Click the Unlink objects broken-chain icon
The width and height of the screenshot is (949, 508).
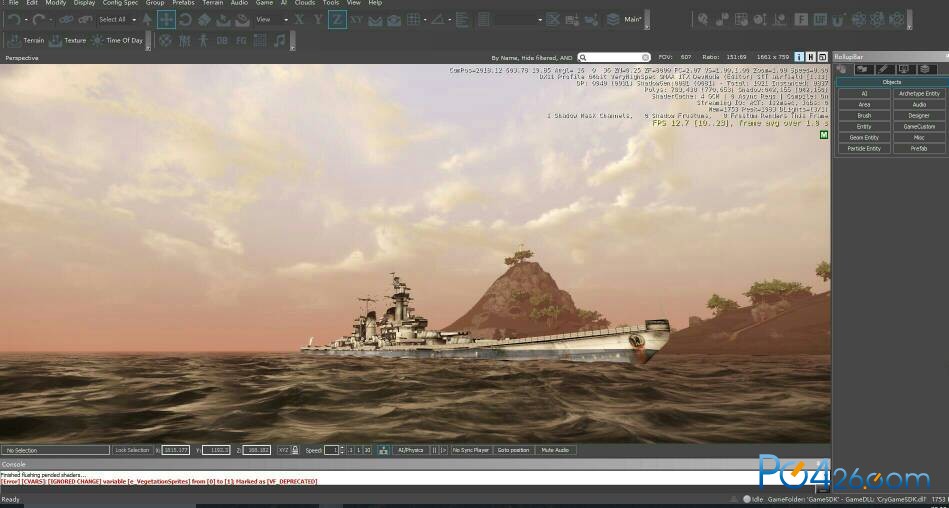coord(85,19)
